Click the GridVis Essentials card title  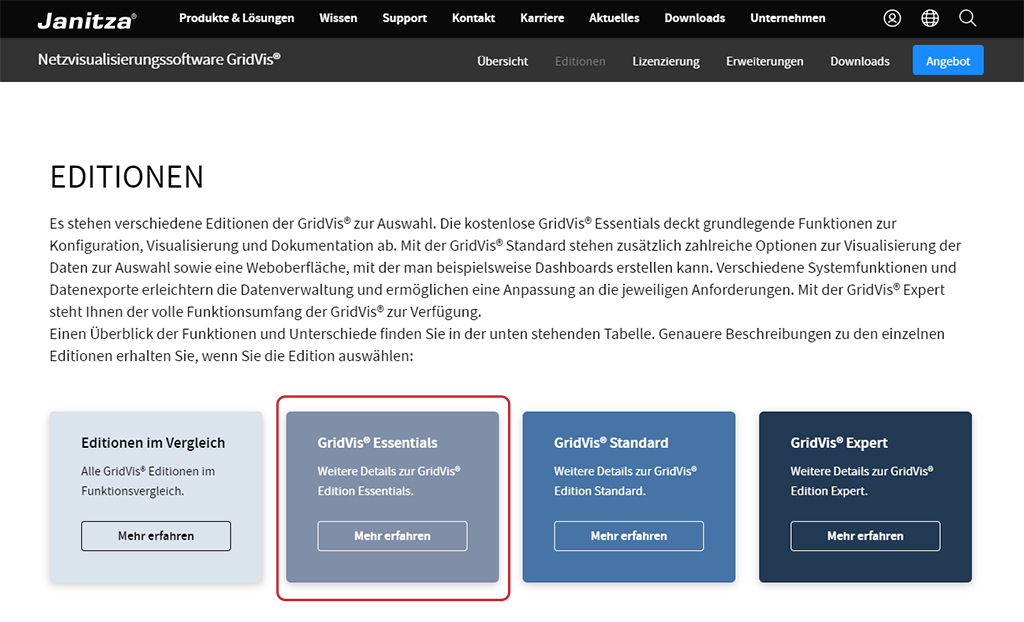pos(377,443)
